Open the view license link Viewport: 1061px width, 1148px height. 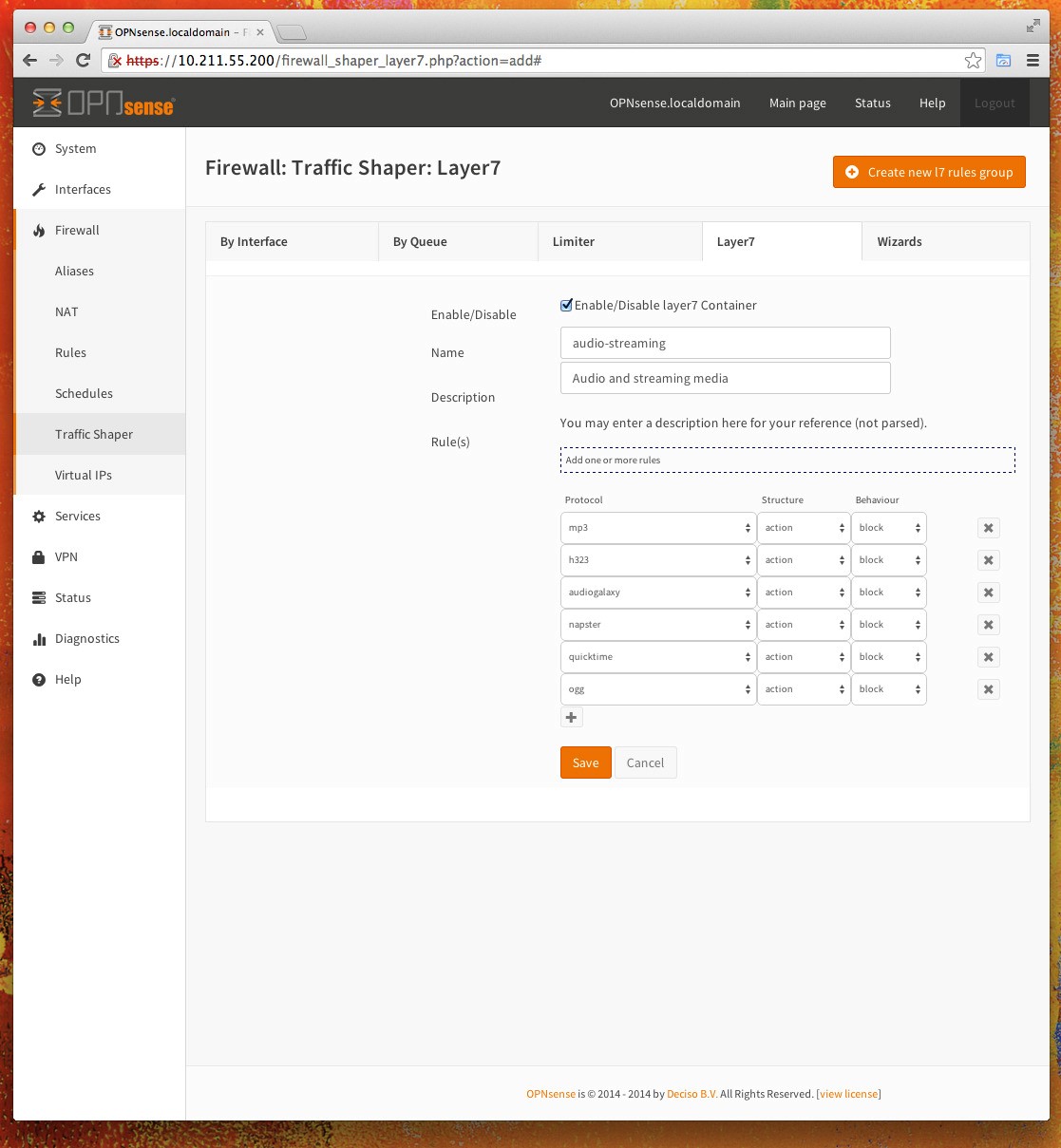click(848, 1095)
